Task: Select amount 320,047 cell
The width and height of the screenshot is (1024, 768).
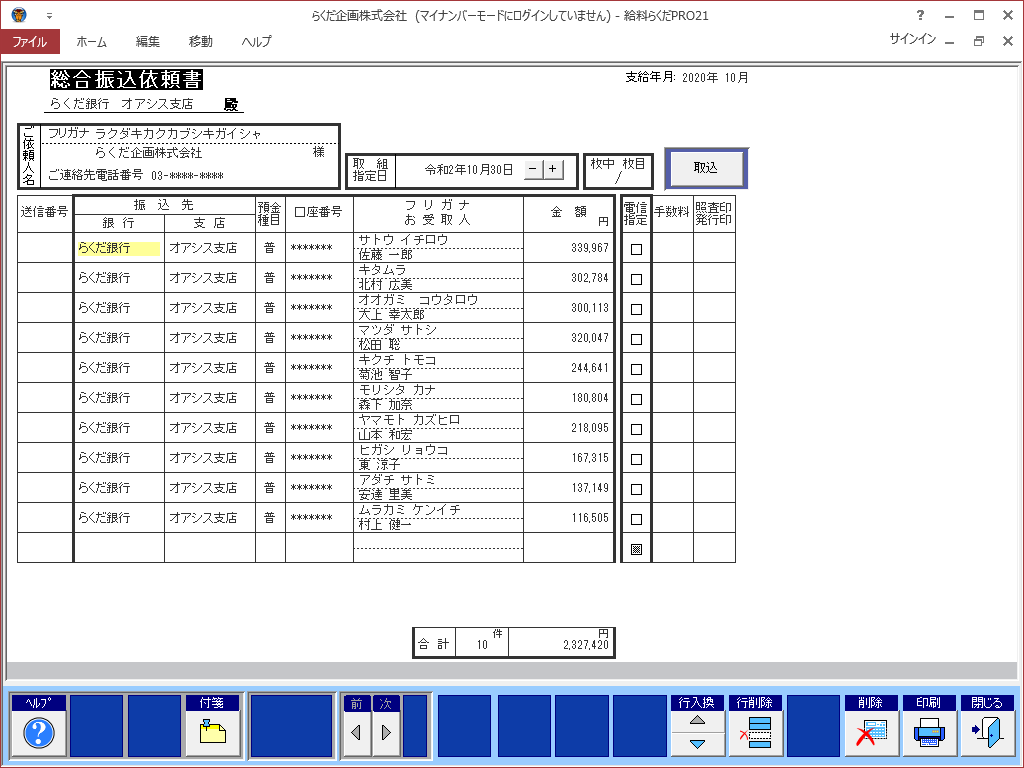Action: [568, 338]
